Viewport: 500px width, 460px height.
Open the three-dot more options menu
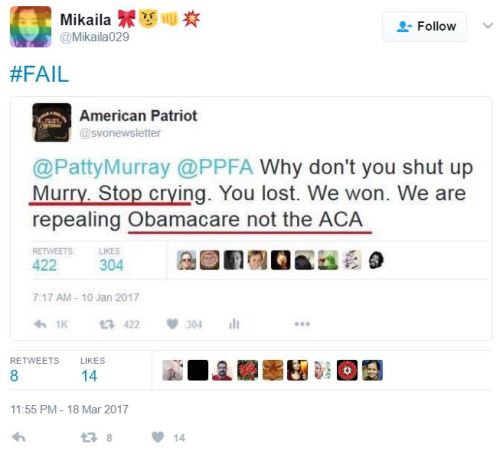tap(302, 324)
